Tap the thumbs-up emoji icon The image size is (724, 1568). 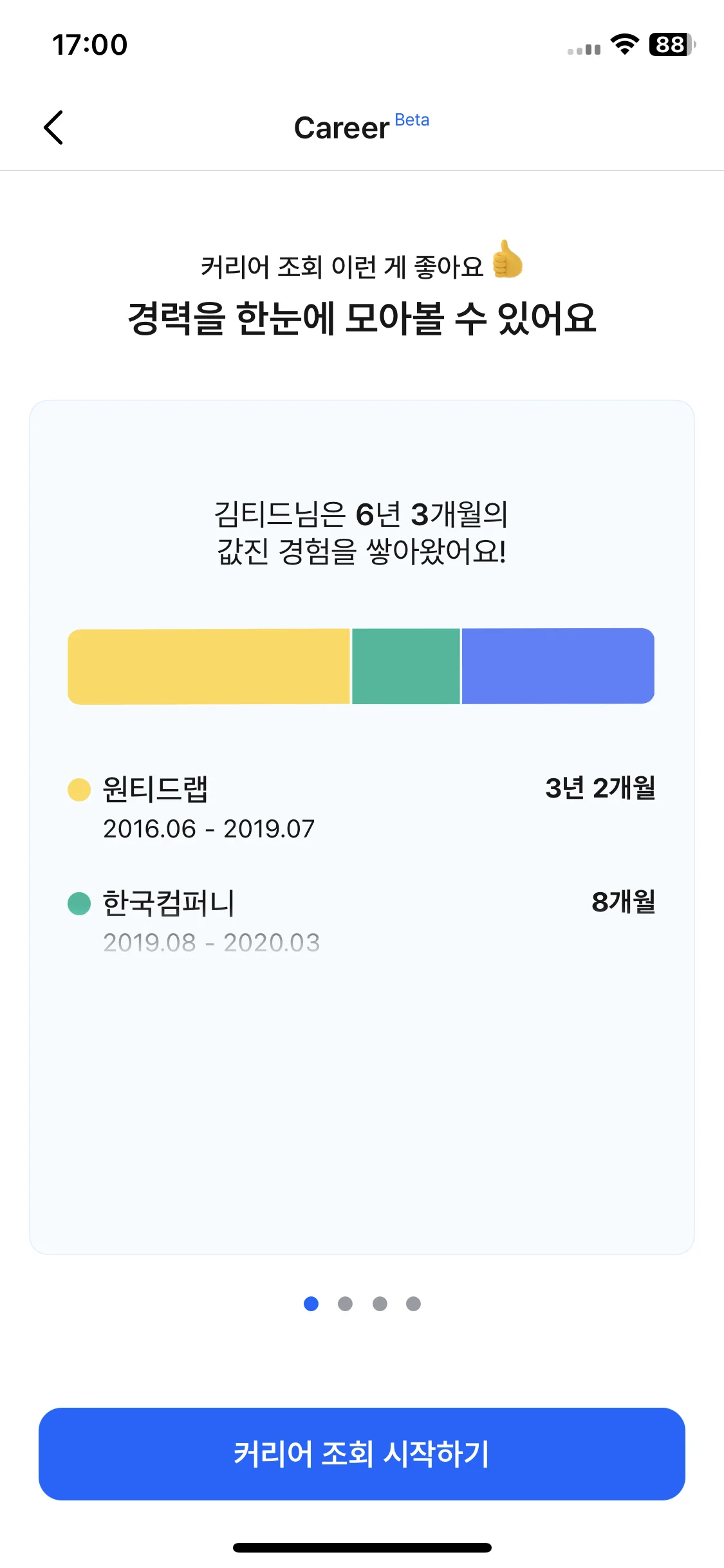[507, 259]
